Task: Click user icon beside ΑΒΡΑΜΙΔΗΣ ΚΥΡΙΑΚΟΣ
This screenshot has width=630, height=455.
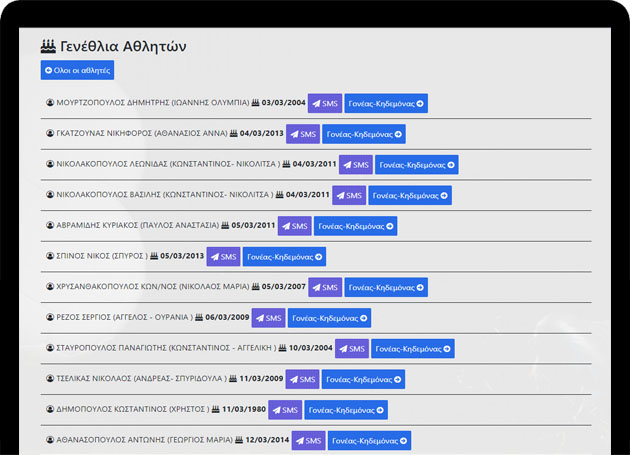Action: (x=50, y=225)
